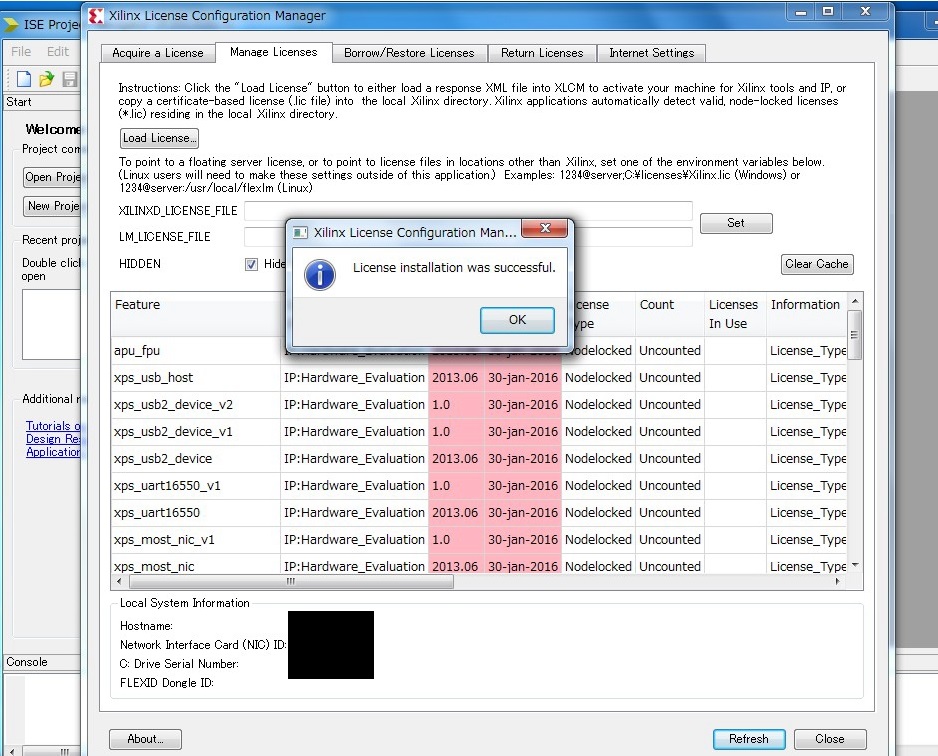The height and width of the screenshot is (756, 938).
Task: Click the Information column header
Action: [x=807, y=314]
